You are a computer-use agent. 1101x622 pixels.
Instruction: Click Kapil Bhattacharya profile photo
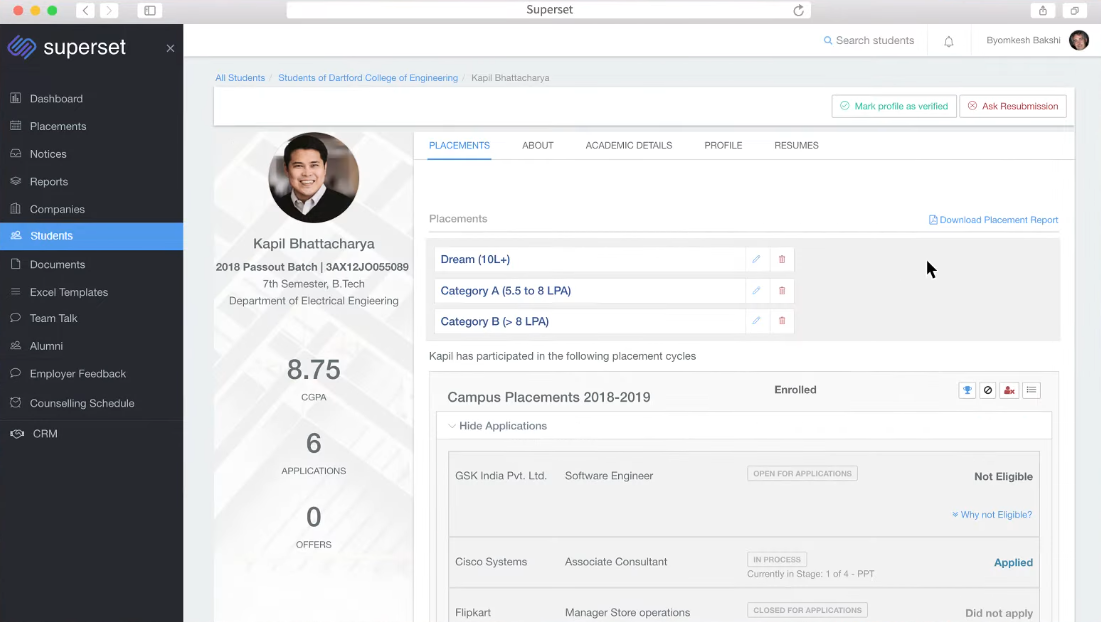click(314, 178)
